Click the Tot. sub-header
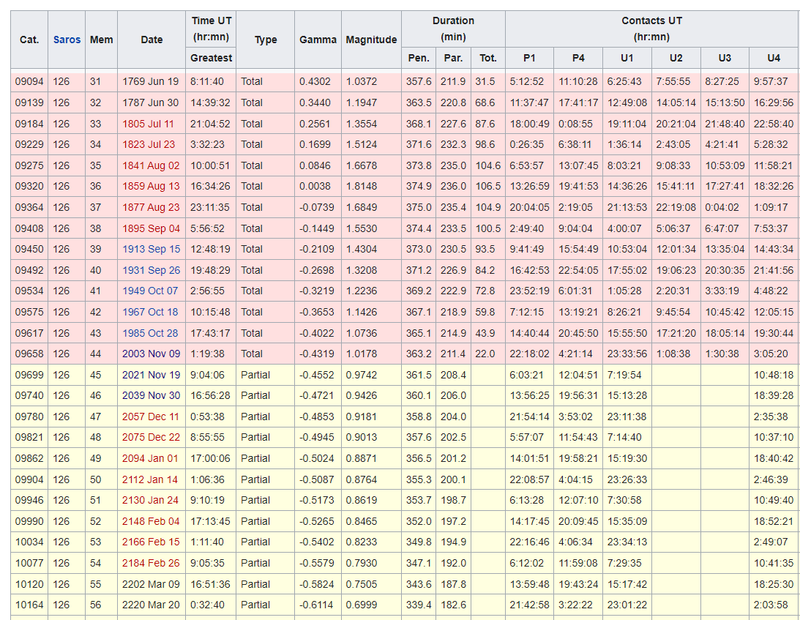Image resolution: width=800 pixels, height=620 pixels. (x=488, y=58)
